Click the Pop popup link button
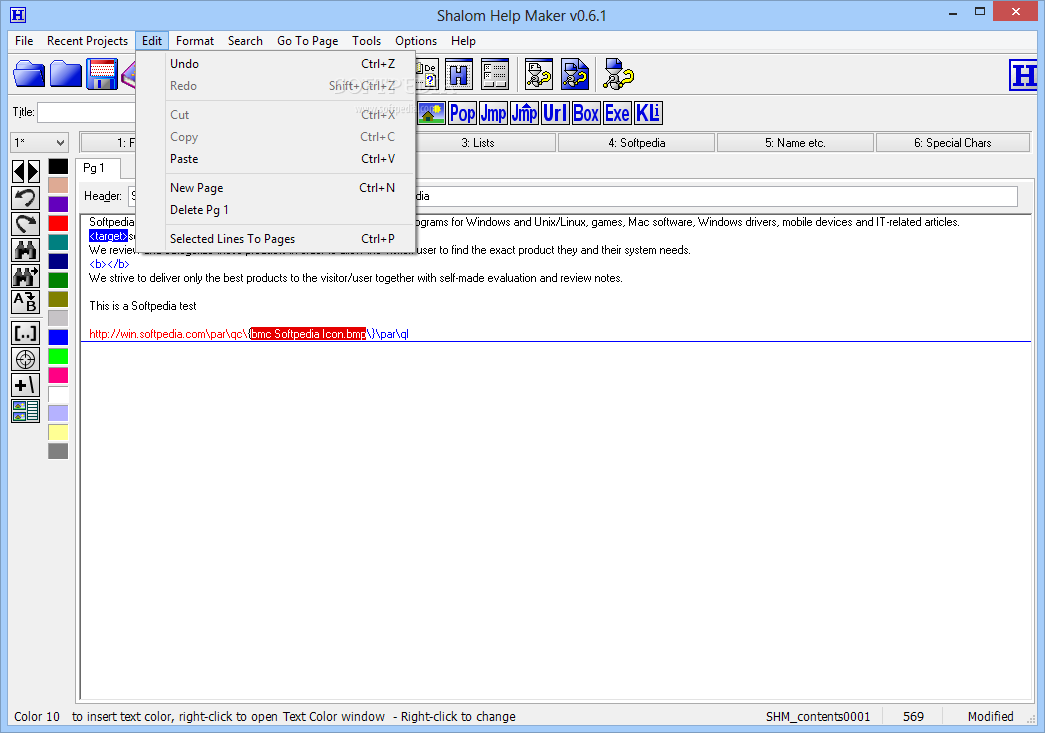 coord(463,113)
